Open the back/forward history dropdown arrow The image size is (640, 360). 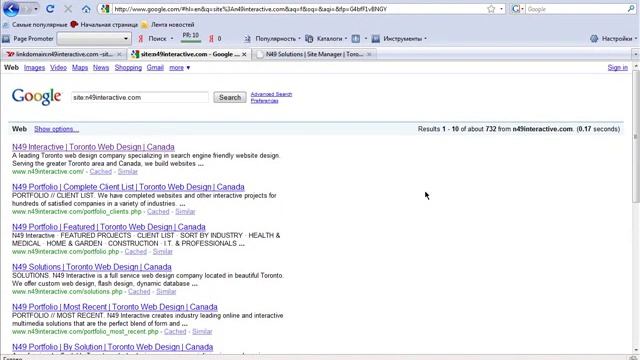click(x=36, y=9)
